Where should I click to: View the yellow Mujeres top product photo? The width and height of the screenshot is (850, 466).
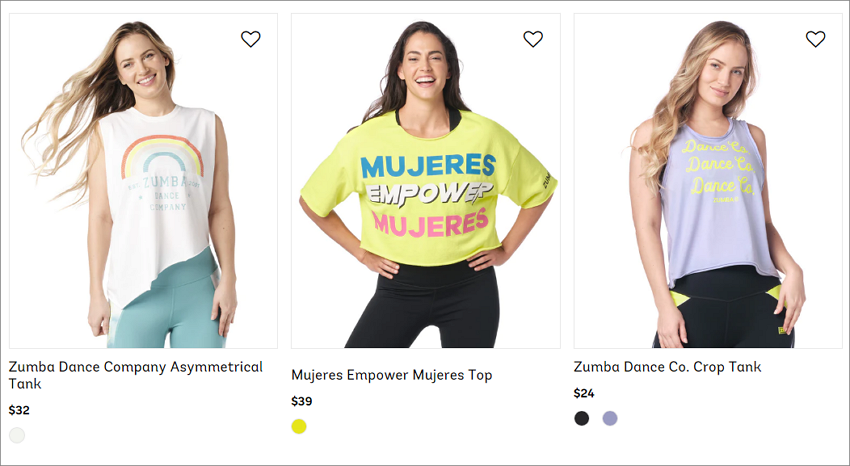pyautogui.click(x=426, y=181)
